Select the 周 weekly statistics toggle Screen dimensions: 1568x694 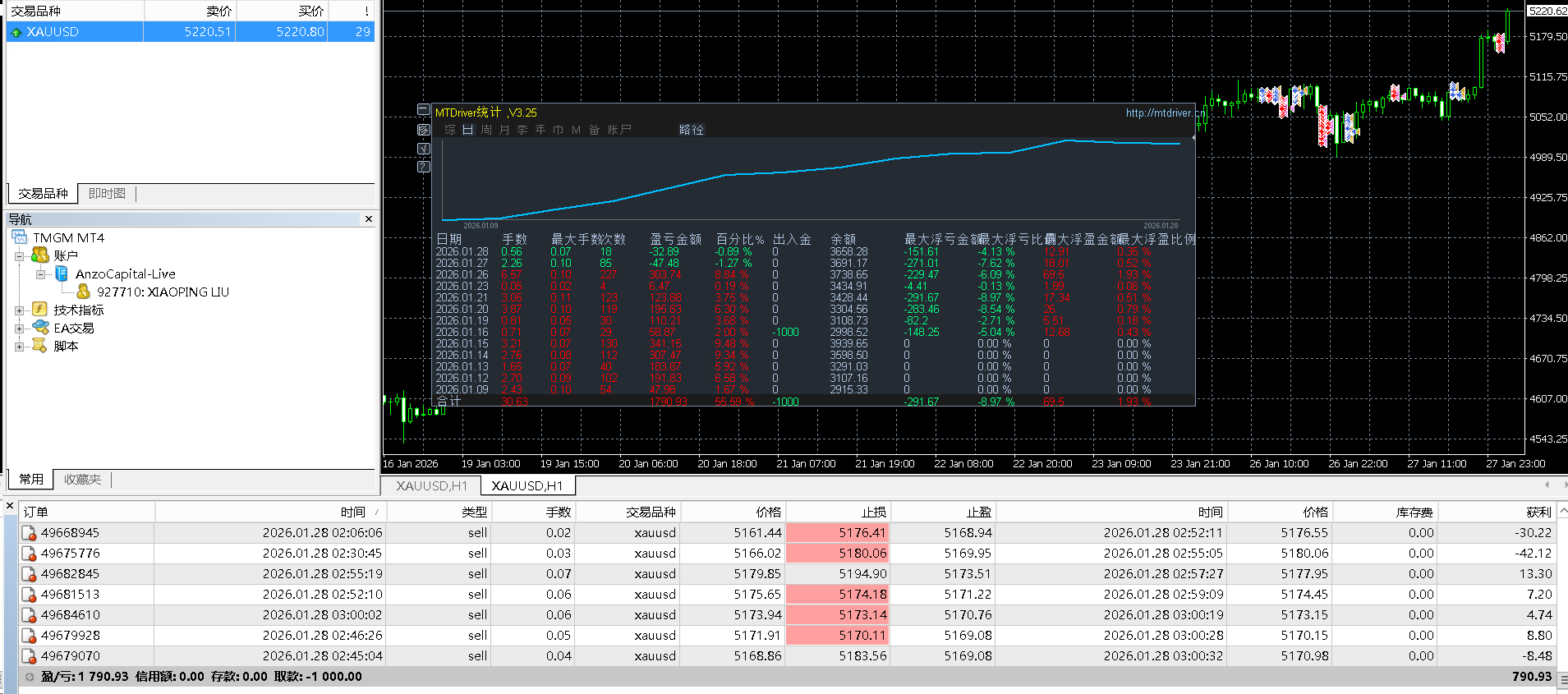point(486,130)
